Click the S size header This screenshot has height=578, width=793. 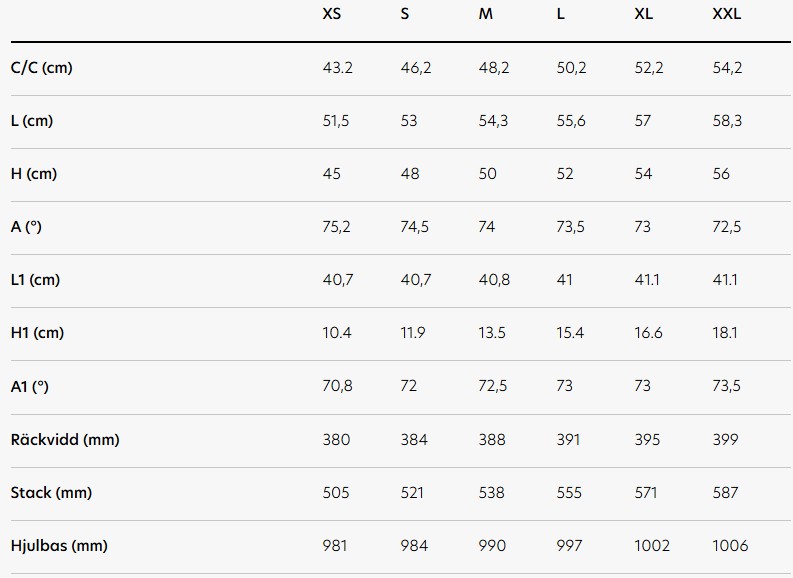point(405,14)
